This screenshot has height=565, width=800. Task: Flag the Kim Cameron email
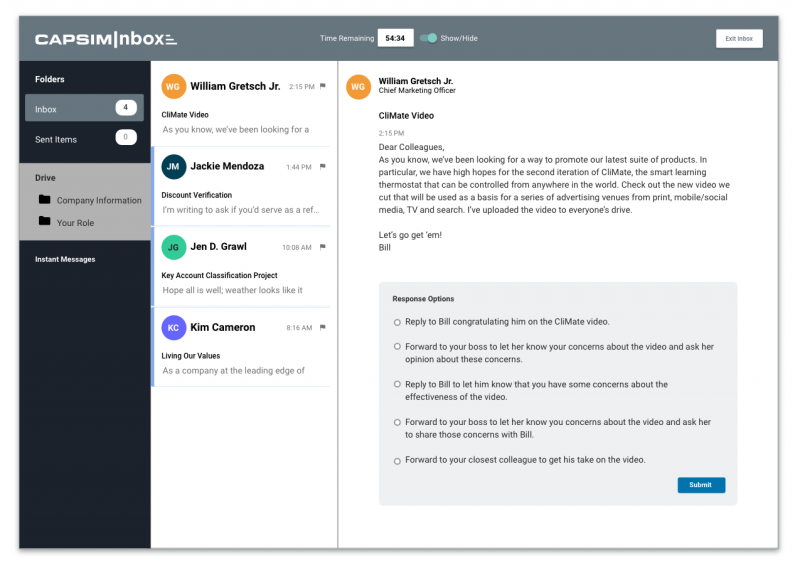click(x=322, y=328)
